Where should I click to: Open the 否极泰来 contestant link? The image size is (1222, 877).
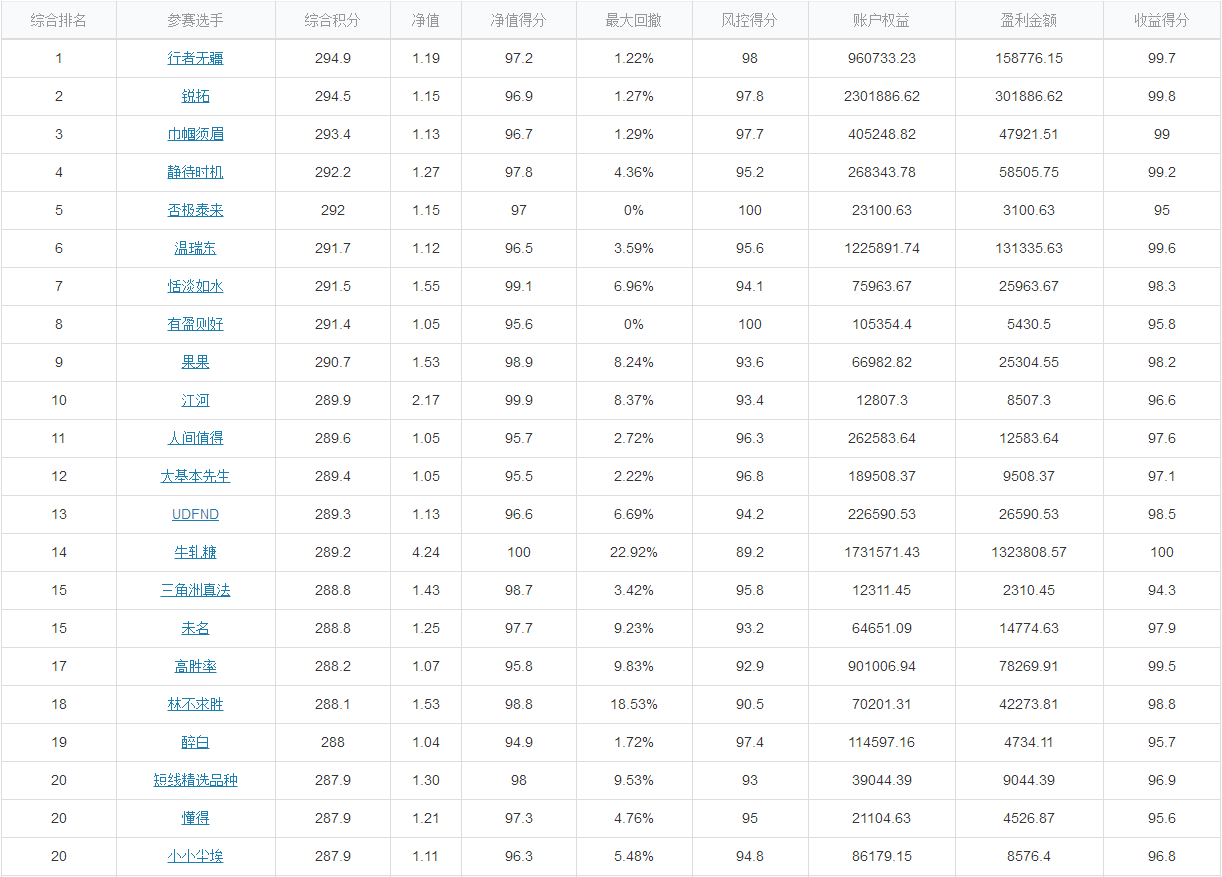pos(195,210)
